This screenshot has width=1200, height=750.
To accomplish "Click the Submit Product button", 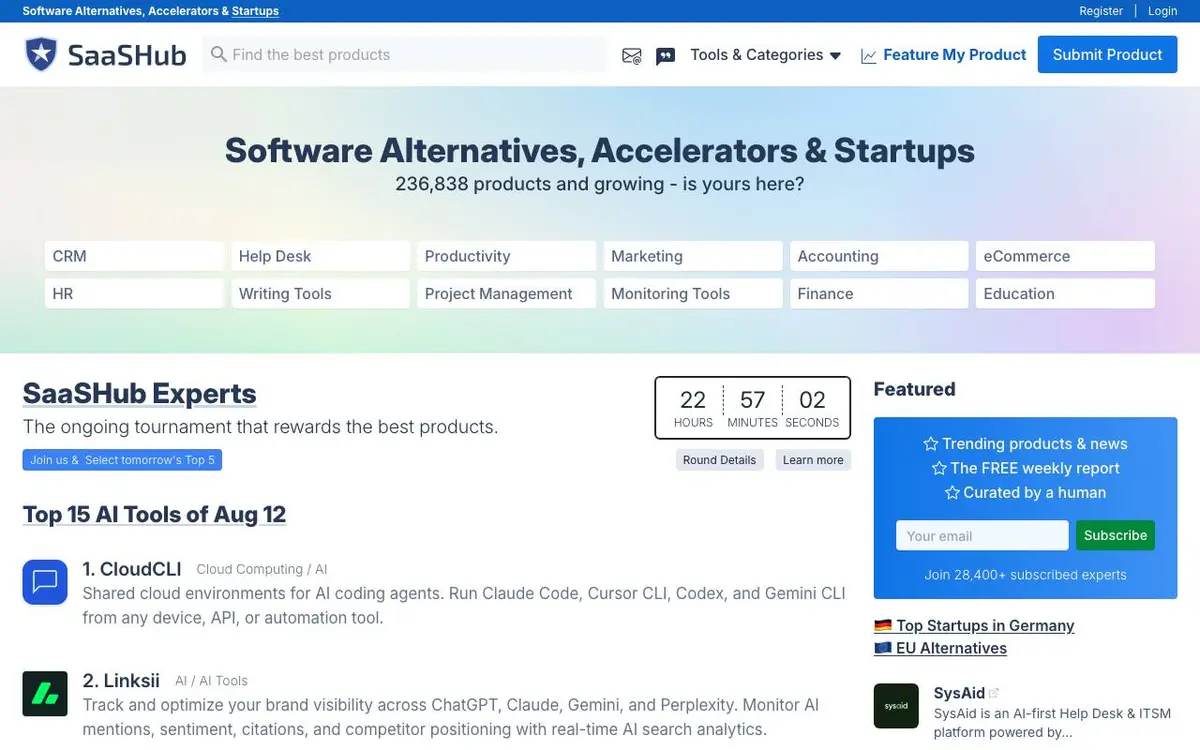I will [x=1107, y=54].
